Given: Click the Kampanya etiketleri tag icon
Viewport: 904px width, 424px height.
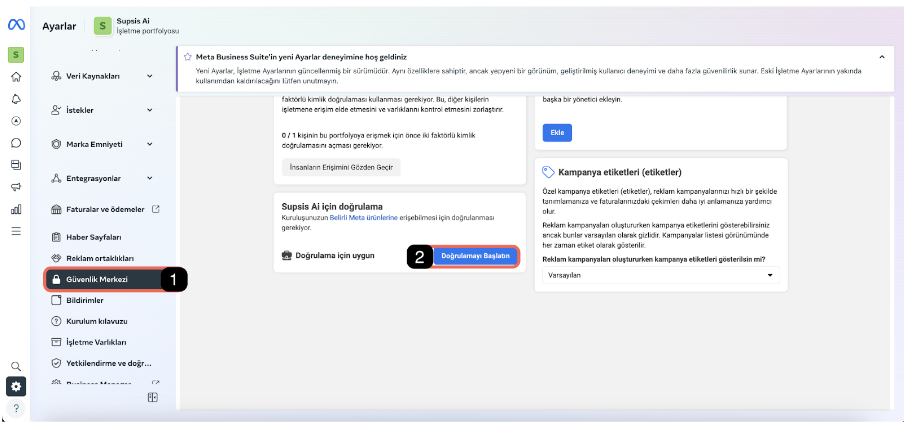Looking at the screenshot, I should pyautogui.click(x=548, y=172).
